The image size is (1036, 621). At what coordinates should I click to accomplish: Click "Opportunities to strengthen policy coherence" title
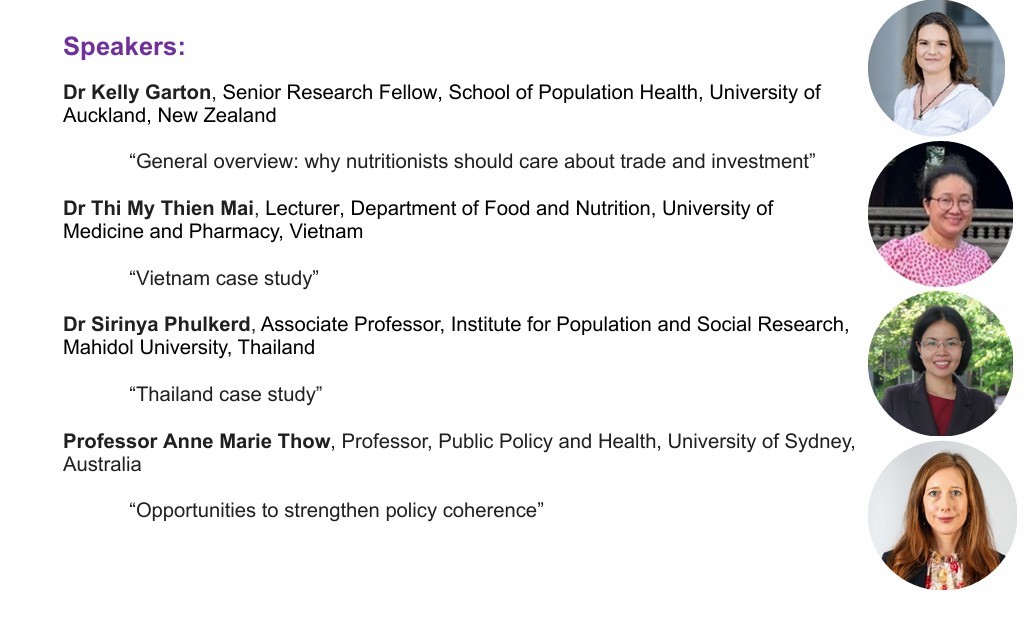(x=336, y=510)
